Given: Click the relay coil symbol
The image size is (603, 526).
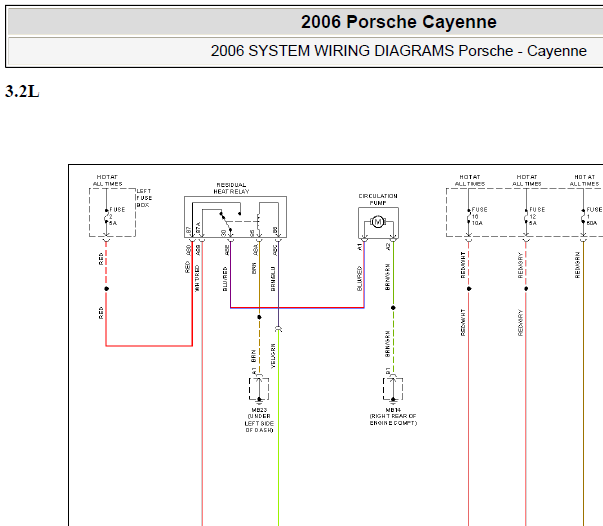Looking at the screenshot, I should coord(259,223).
